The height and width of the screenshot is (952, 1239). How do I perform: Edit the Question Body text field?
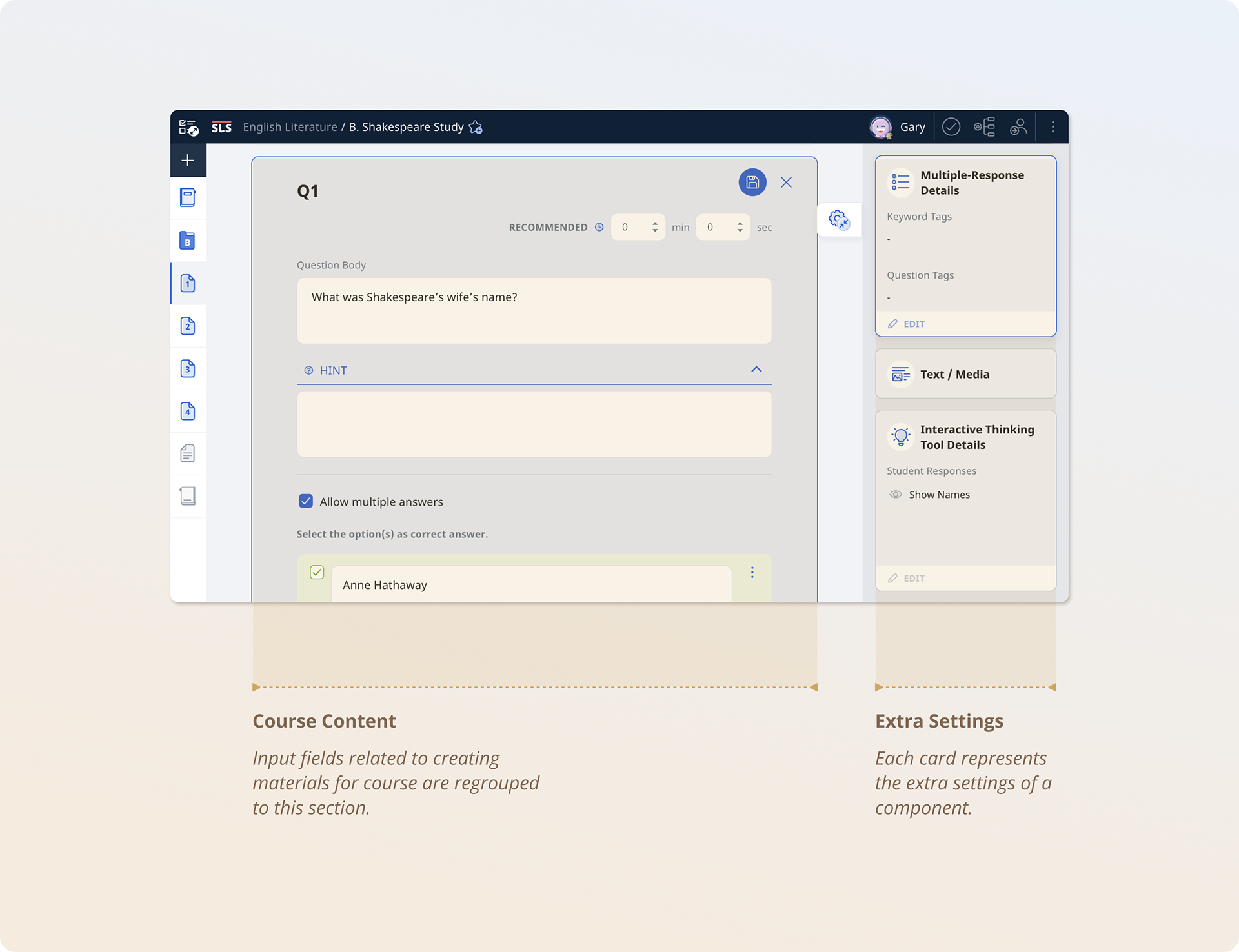tap(534, 311)
